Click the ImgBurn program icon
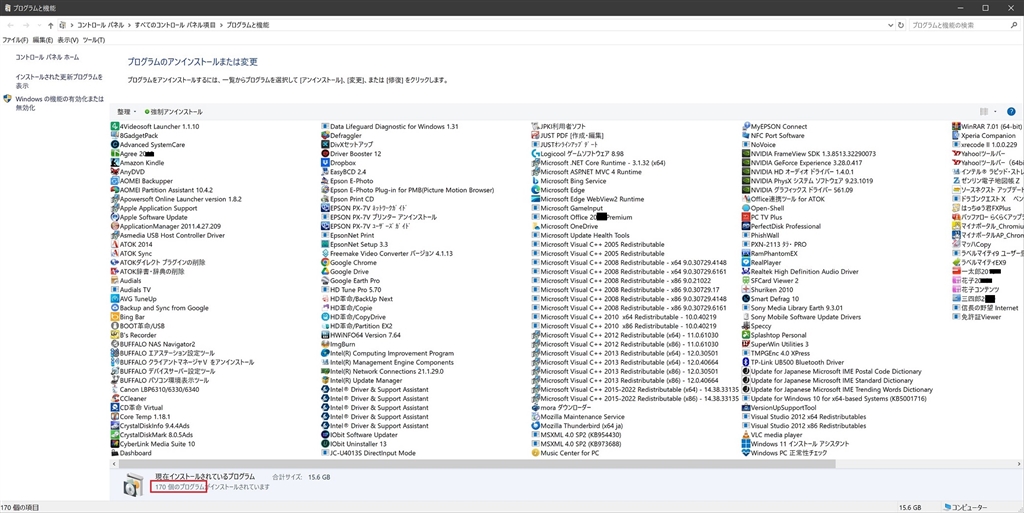Image resolution: width=1024 pixels, height=513 pixels. [325, 344]
